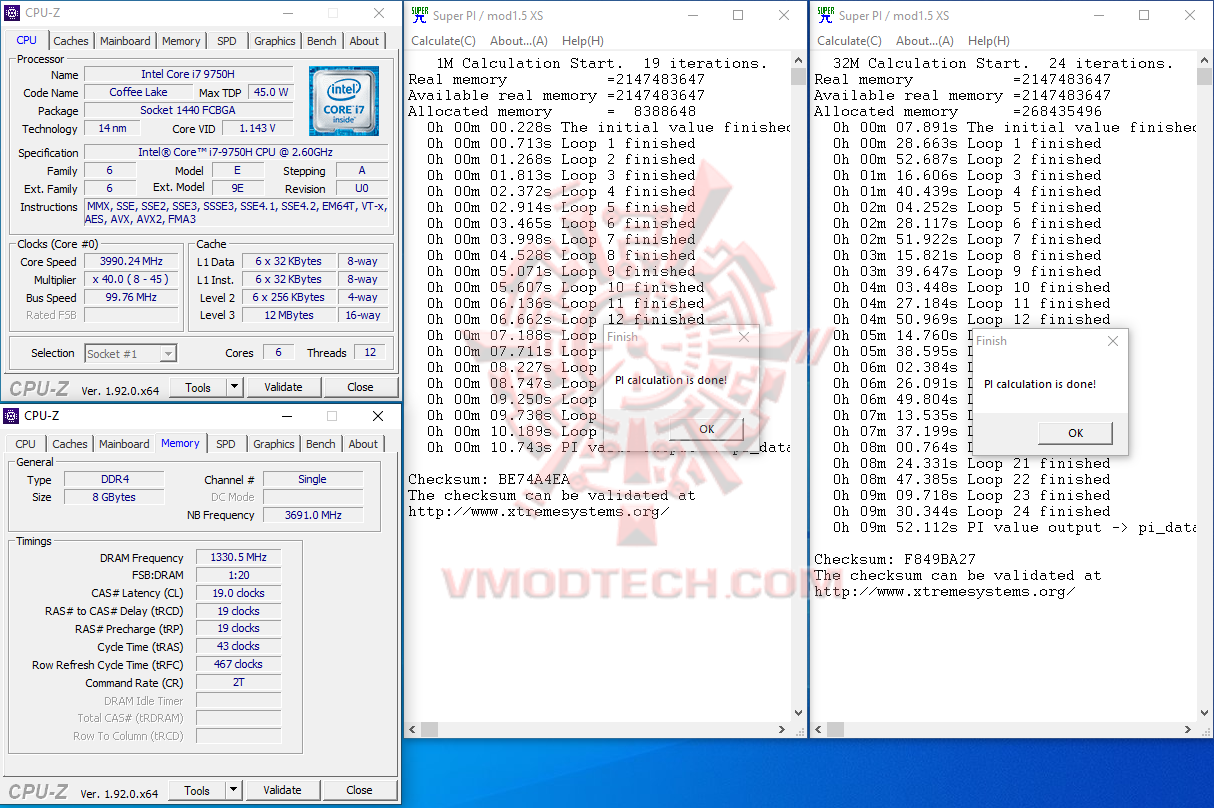
Task: Click Max TDP value 45.0 W
Action: tap(270, 92)
